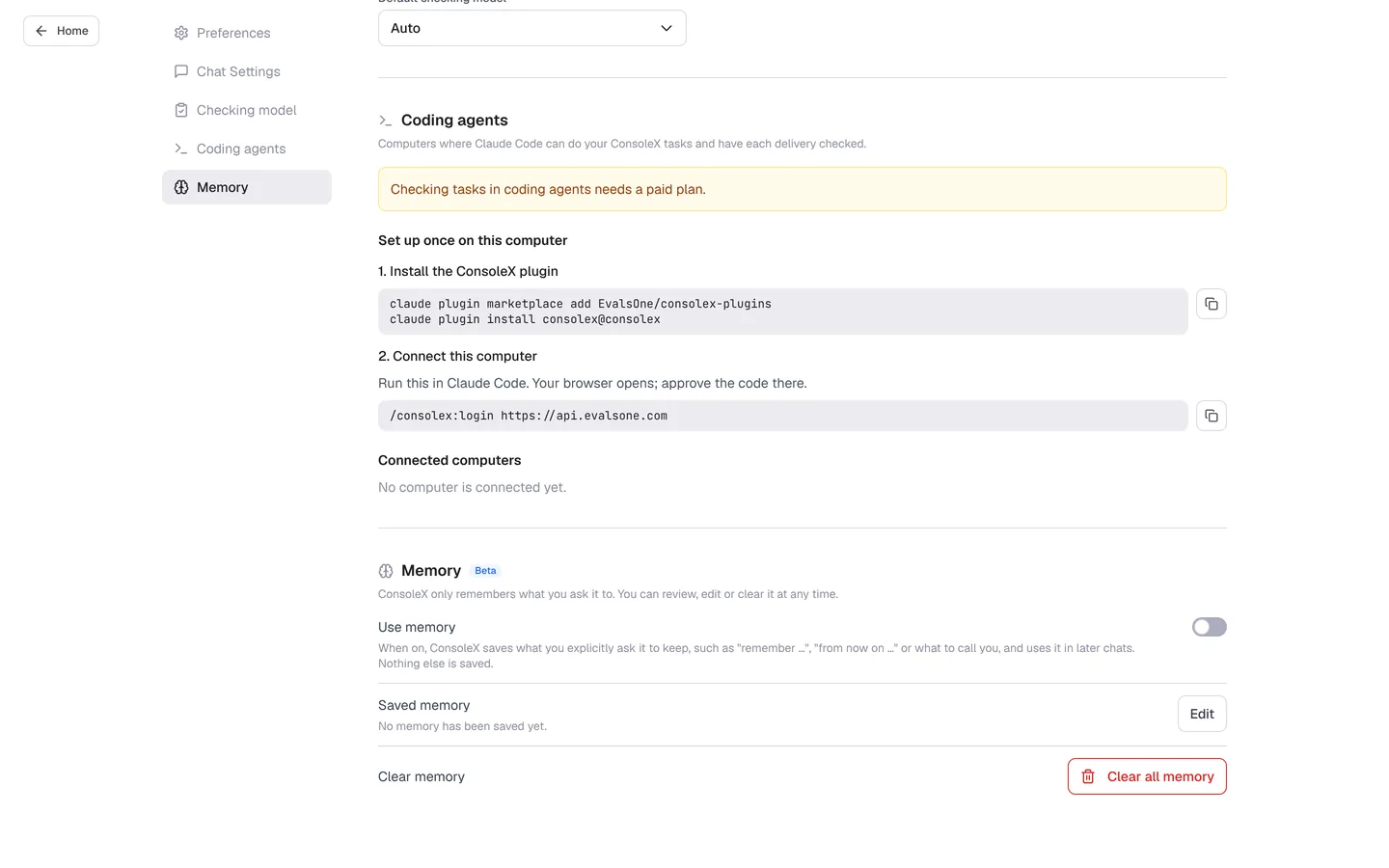The image size is (1389, 868).
Task: Click the brain icon beside Memory heading
Action: click(386, 571)
